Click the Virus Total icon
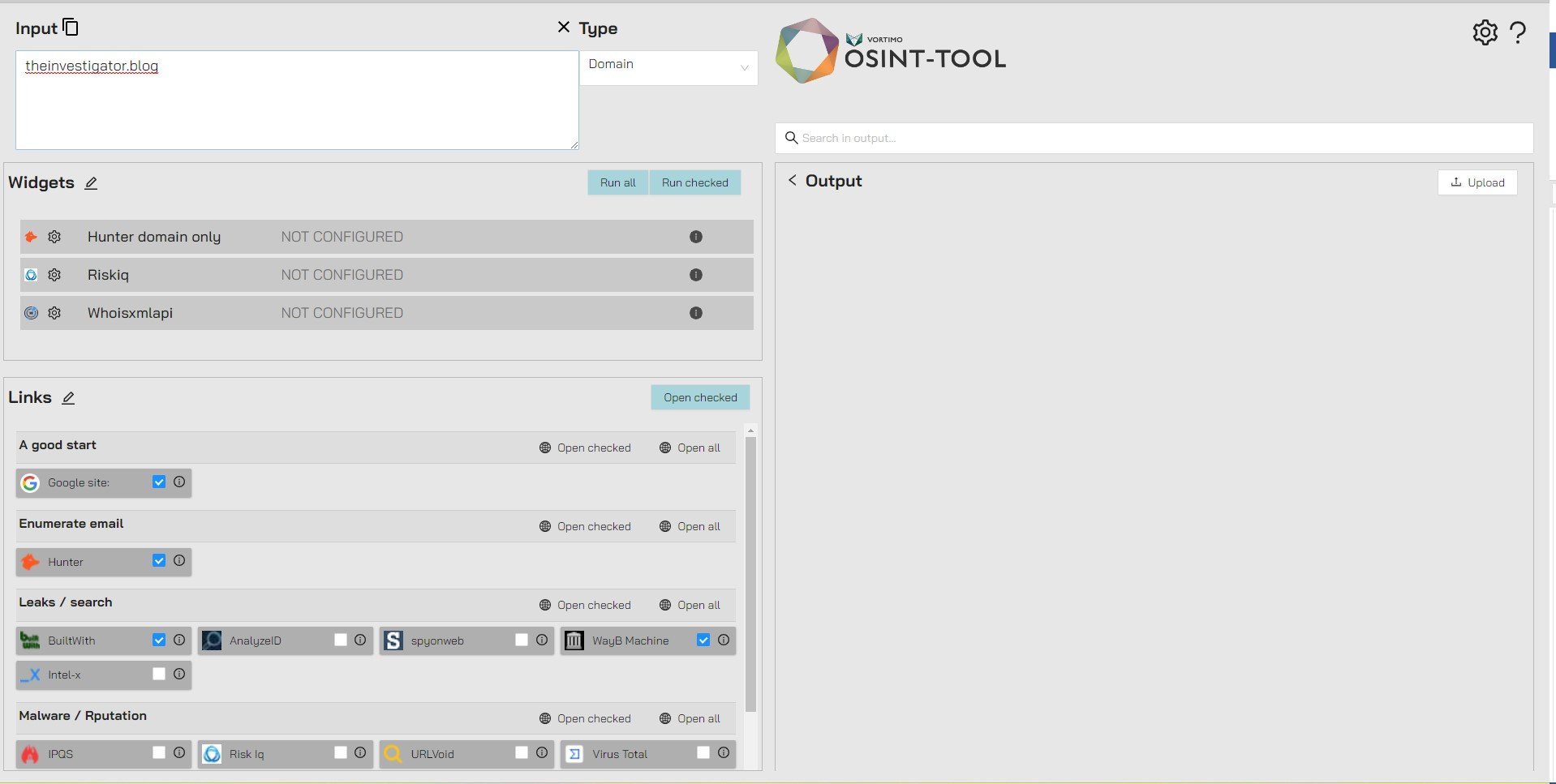The width and height of the screenshot is (1556, 784). (575, 753)
